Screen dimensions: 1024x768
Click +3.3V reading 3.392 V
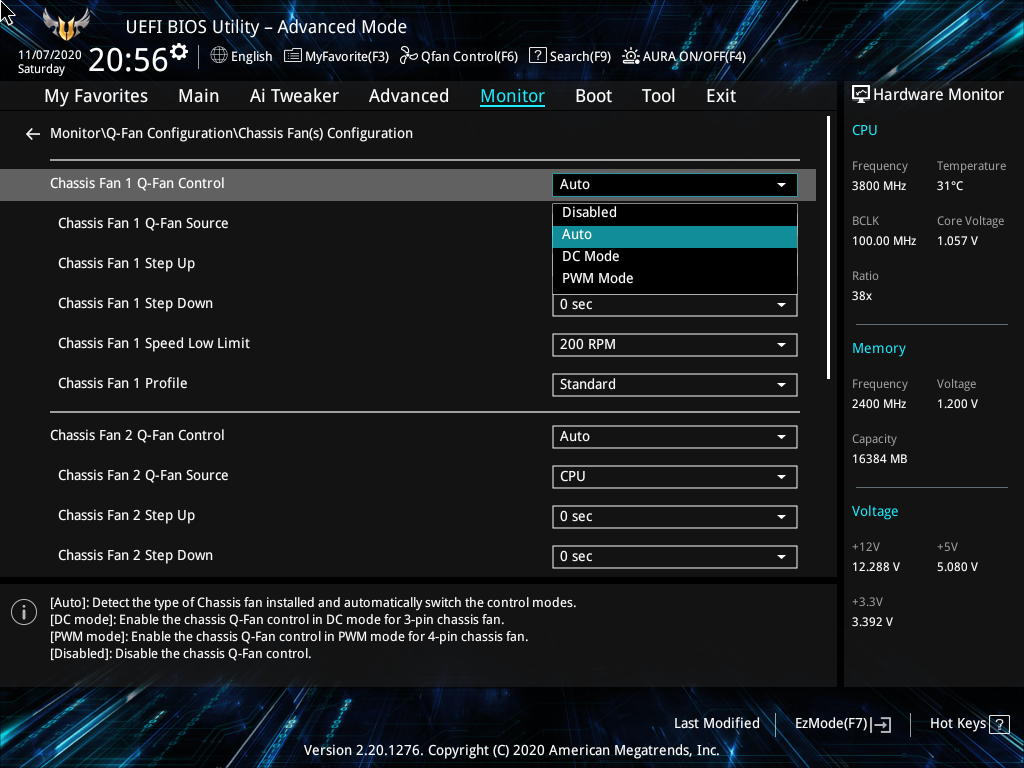872,622
